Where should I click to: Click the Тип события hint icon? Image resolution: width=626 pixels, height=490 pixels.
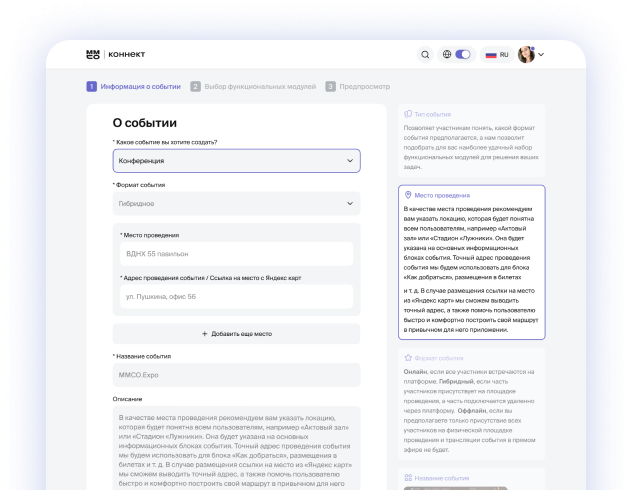[408, 114]
